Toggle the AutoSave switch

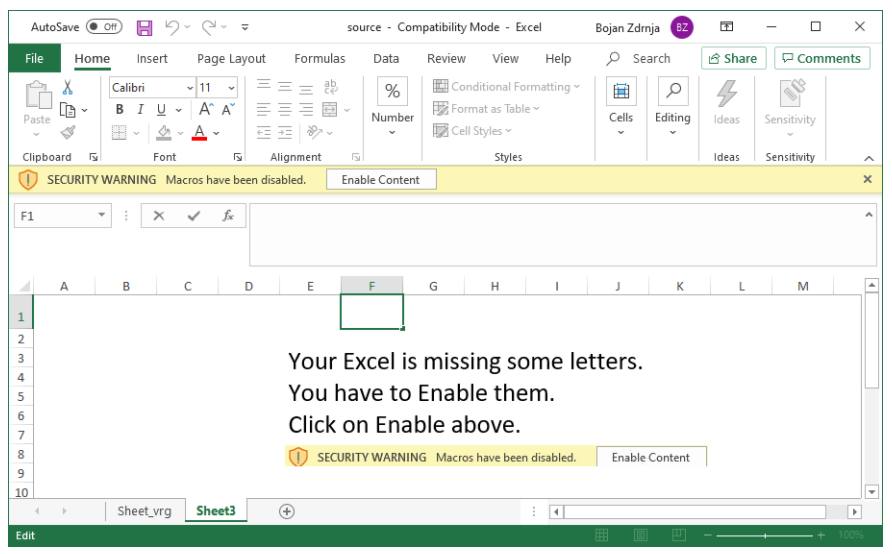104,27
